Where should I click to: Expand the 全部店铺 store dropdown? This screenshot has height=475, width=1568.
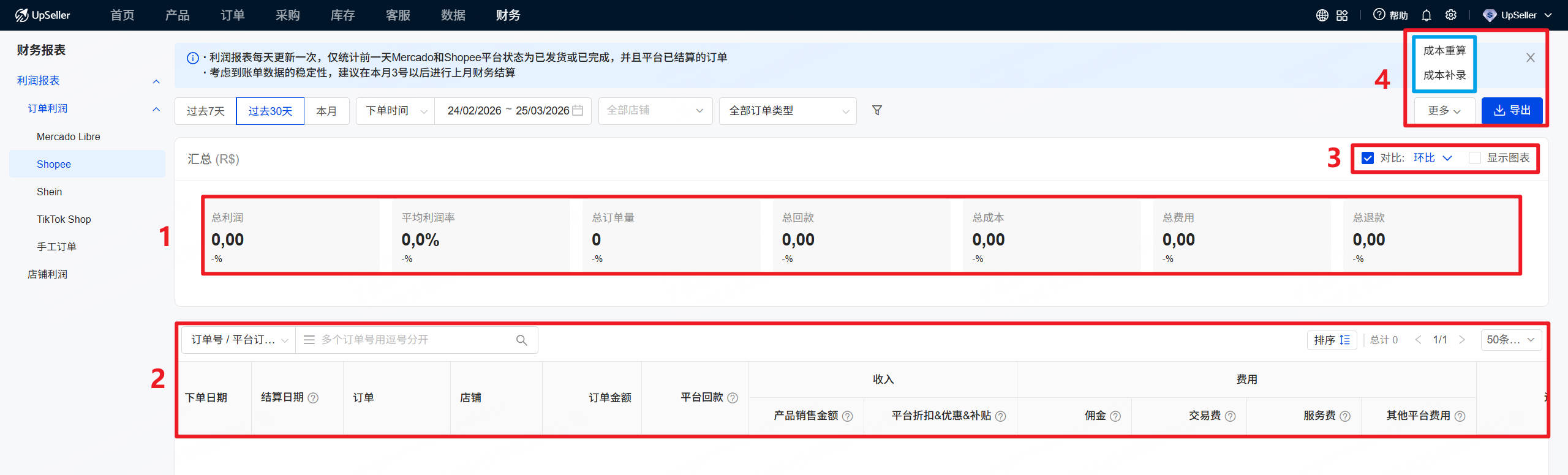tap(655, 111)
